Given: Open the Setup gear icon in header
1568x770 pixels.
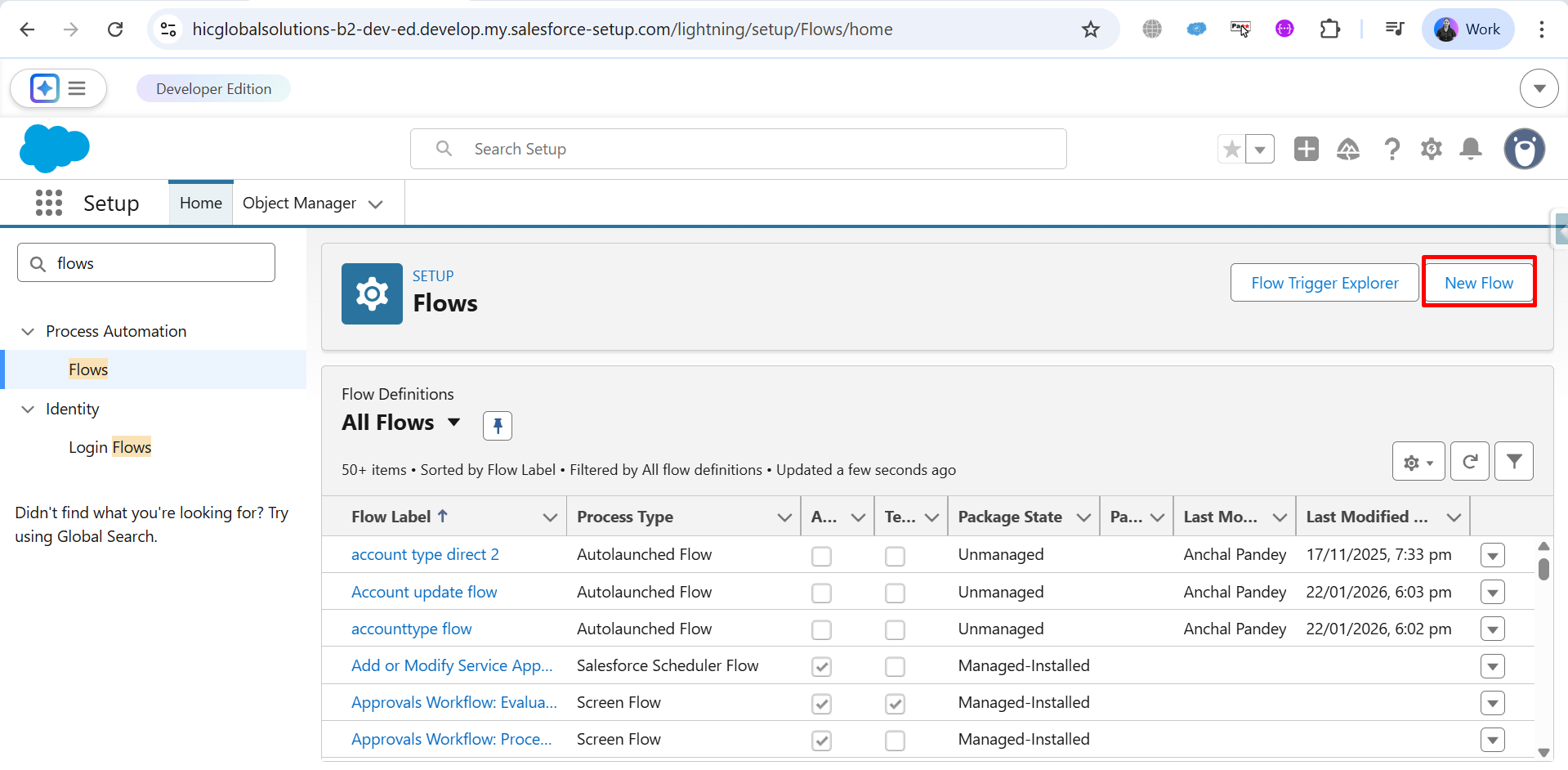Looking at the screenshot, I should click(1431, 149).
